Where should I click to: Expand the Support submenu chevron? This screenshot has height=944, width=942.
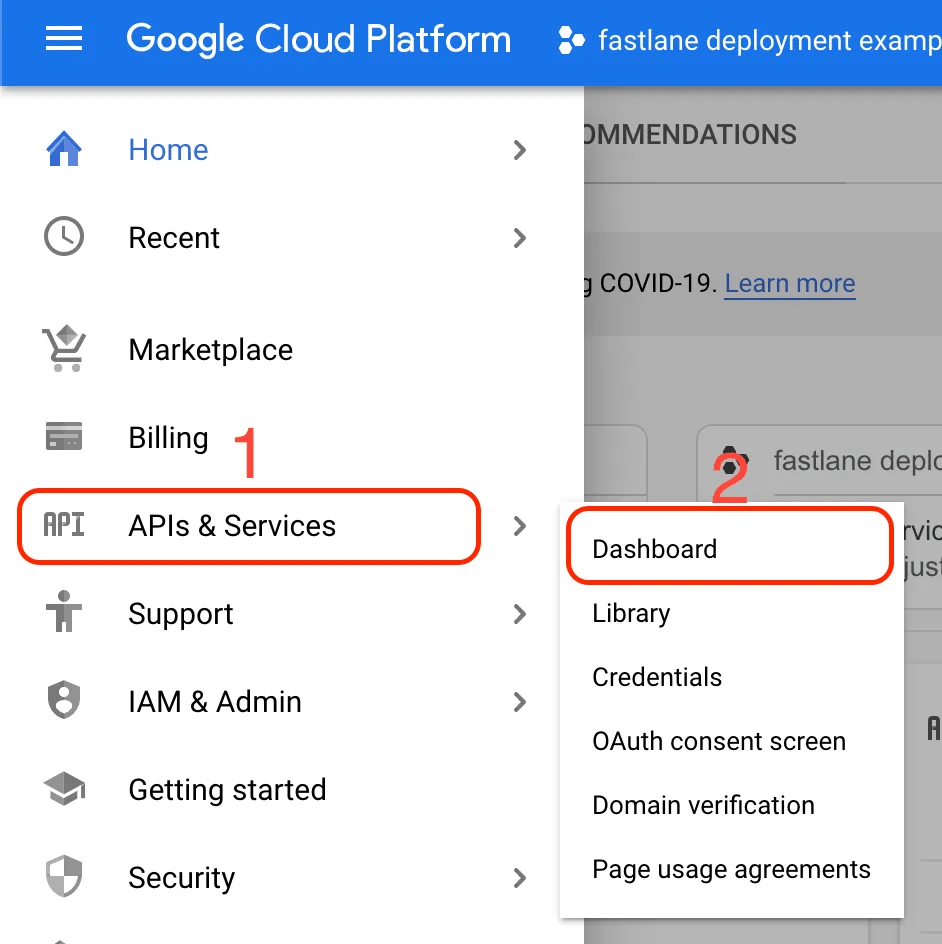click(519, 614)
